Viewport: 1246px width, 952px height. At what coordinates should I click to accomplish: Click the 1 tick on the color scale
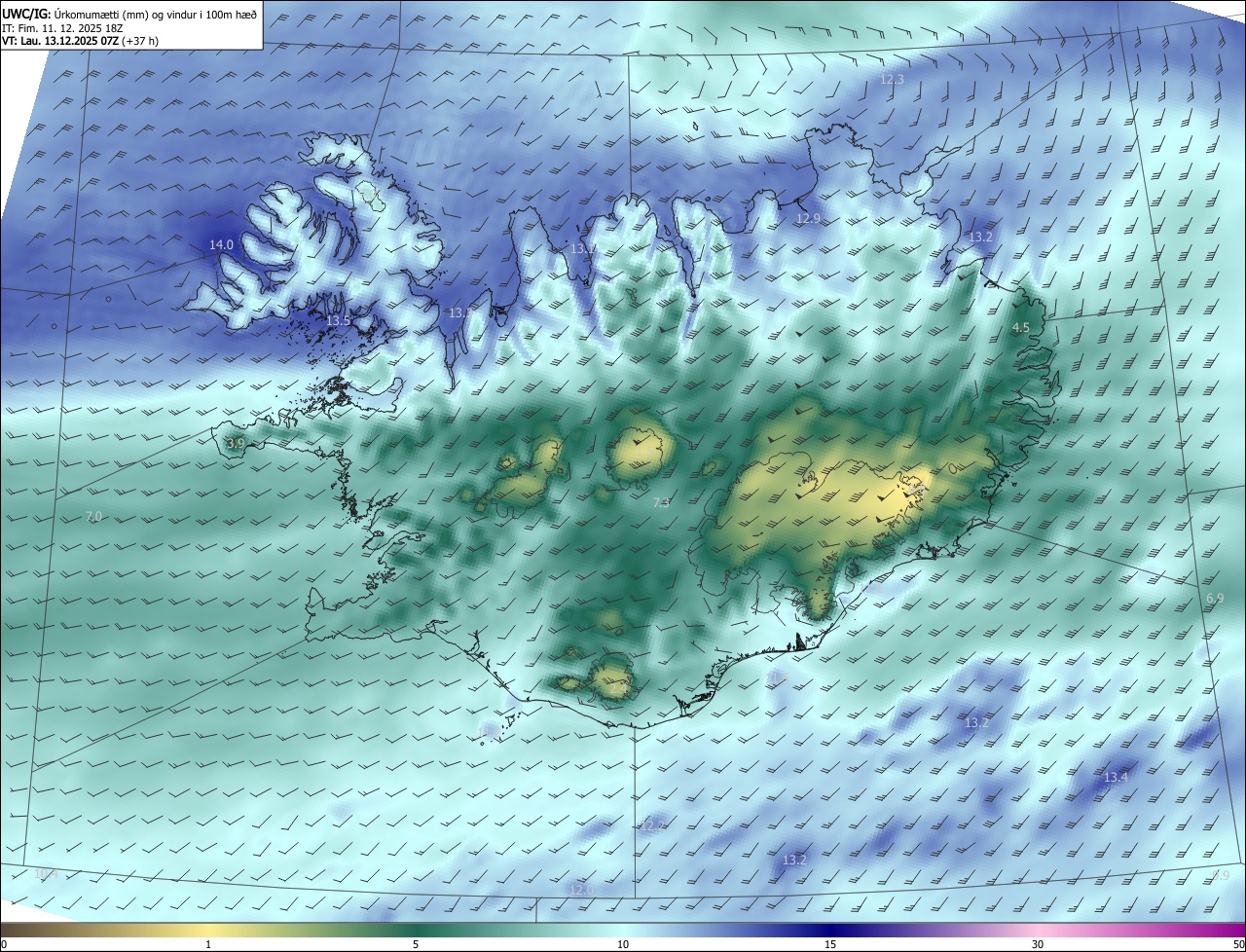(208, 944)
